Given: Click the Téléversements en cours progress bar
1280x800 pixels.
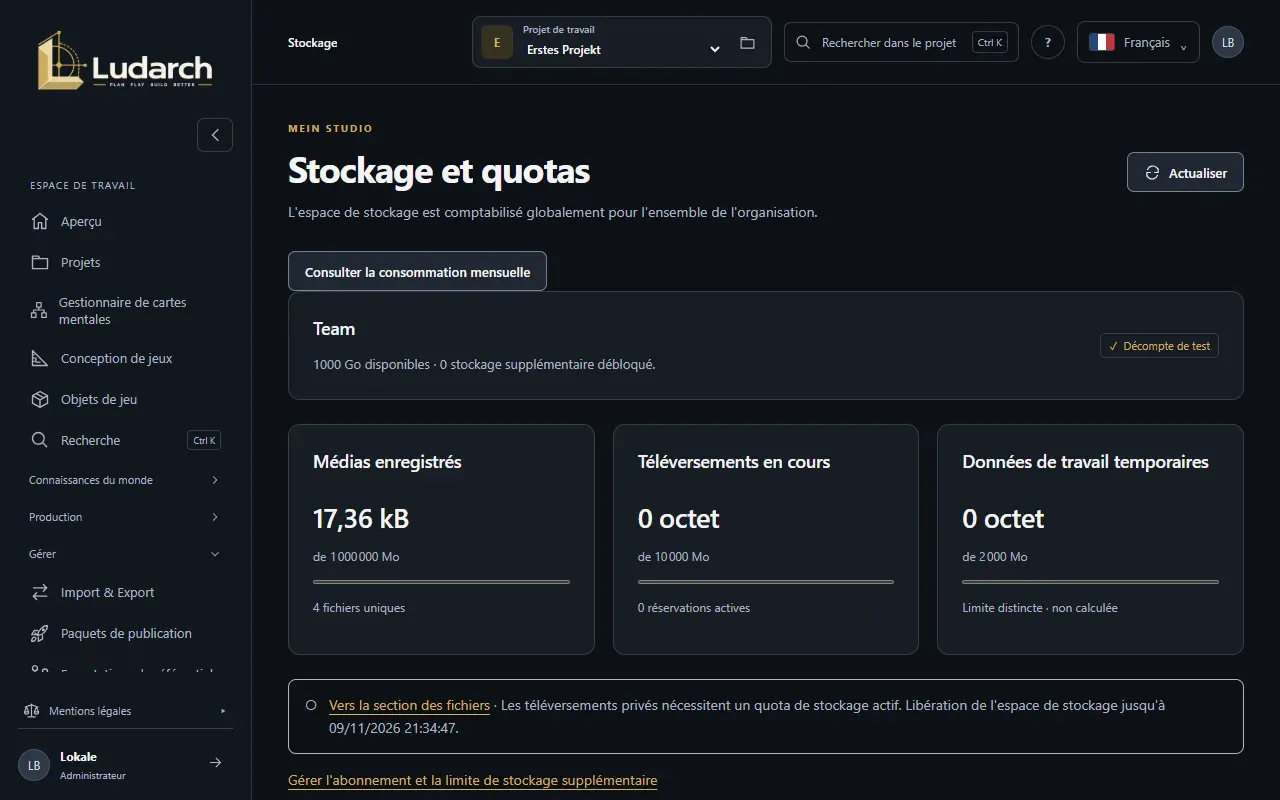Looking at the screenshot, I should tap(766, 582).
